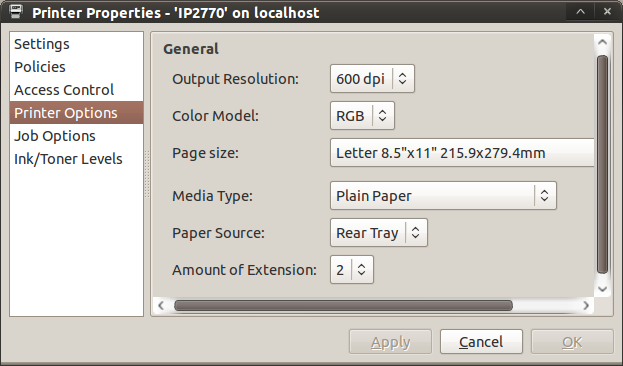This screenshot has width=623, height=366.
Task: Cancel the printer properties dialog
Action: tap(481, 342)
